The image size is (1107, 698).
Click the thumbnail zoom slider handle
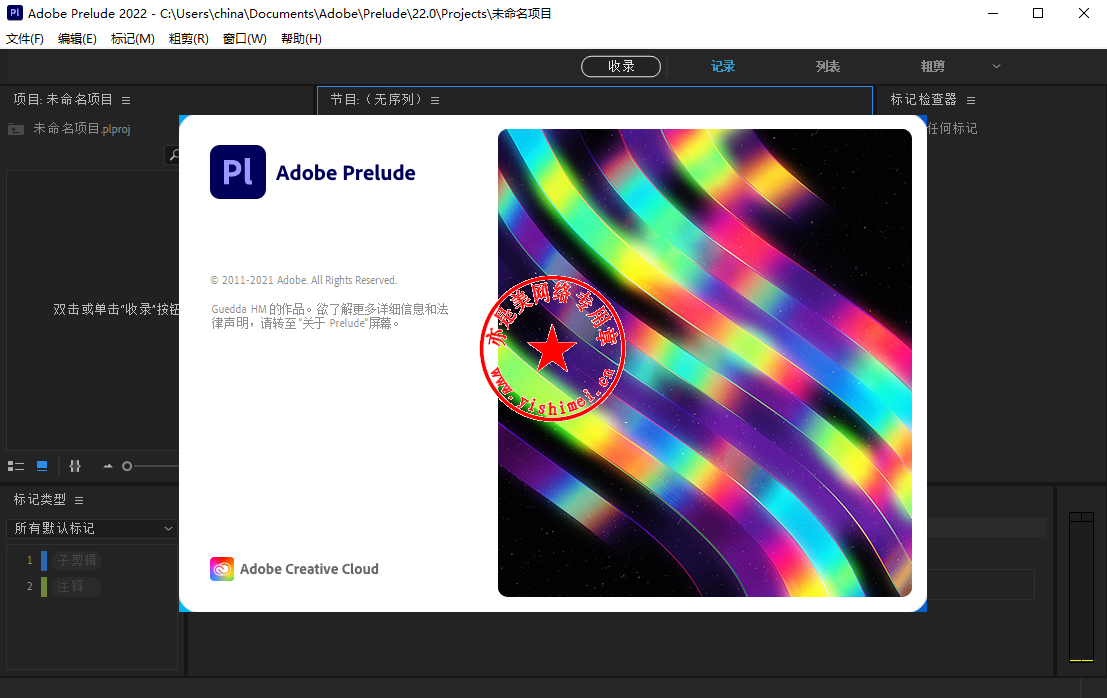coord(127,467)
